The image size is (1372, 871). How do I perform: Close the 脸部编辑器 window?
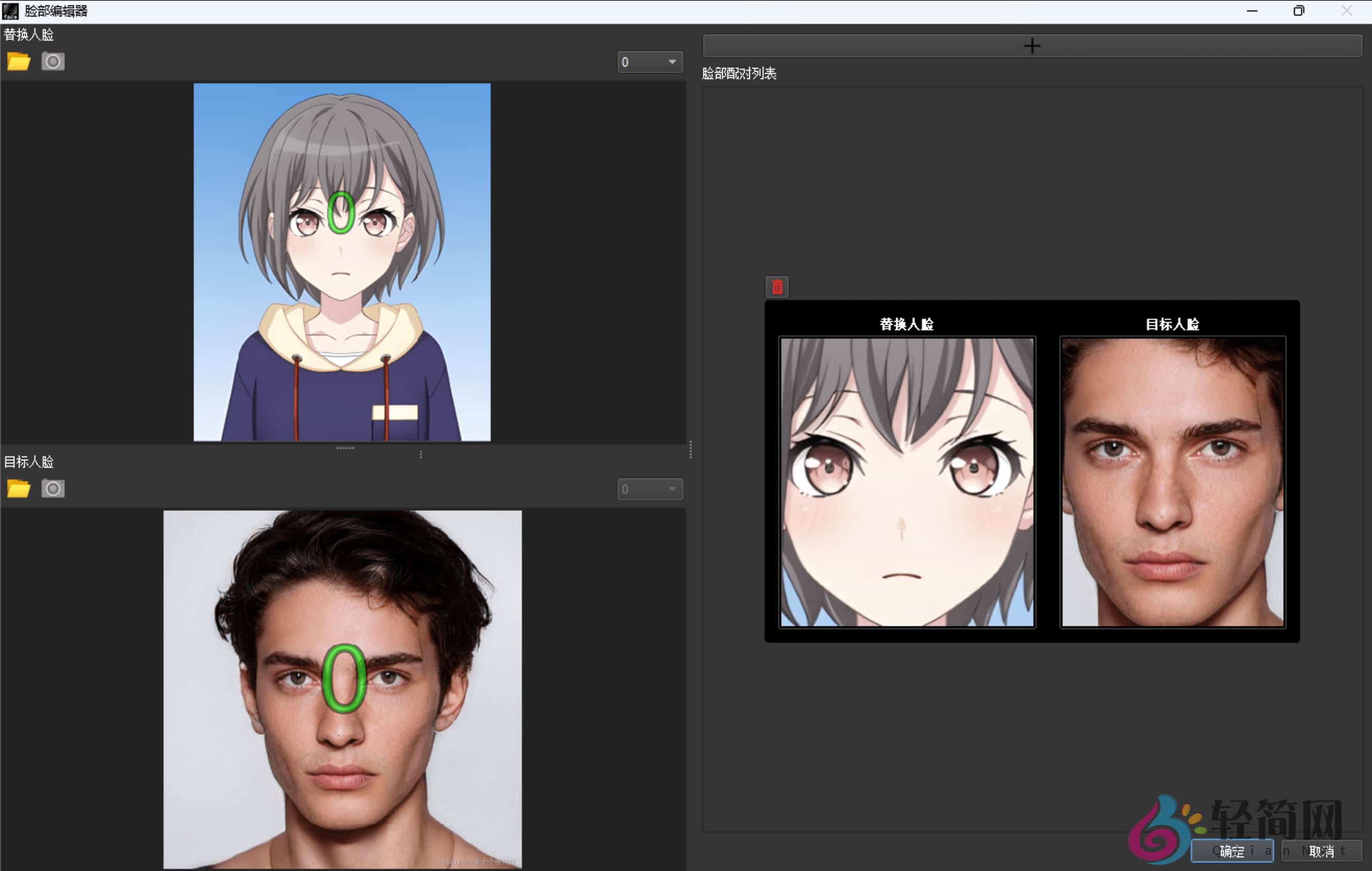[x=1346, y=11]
